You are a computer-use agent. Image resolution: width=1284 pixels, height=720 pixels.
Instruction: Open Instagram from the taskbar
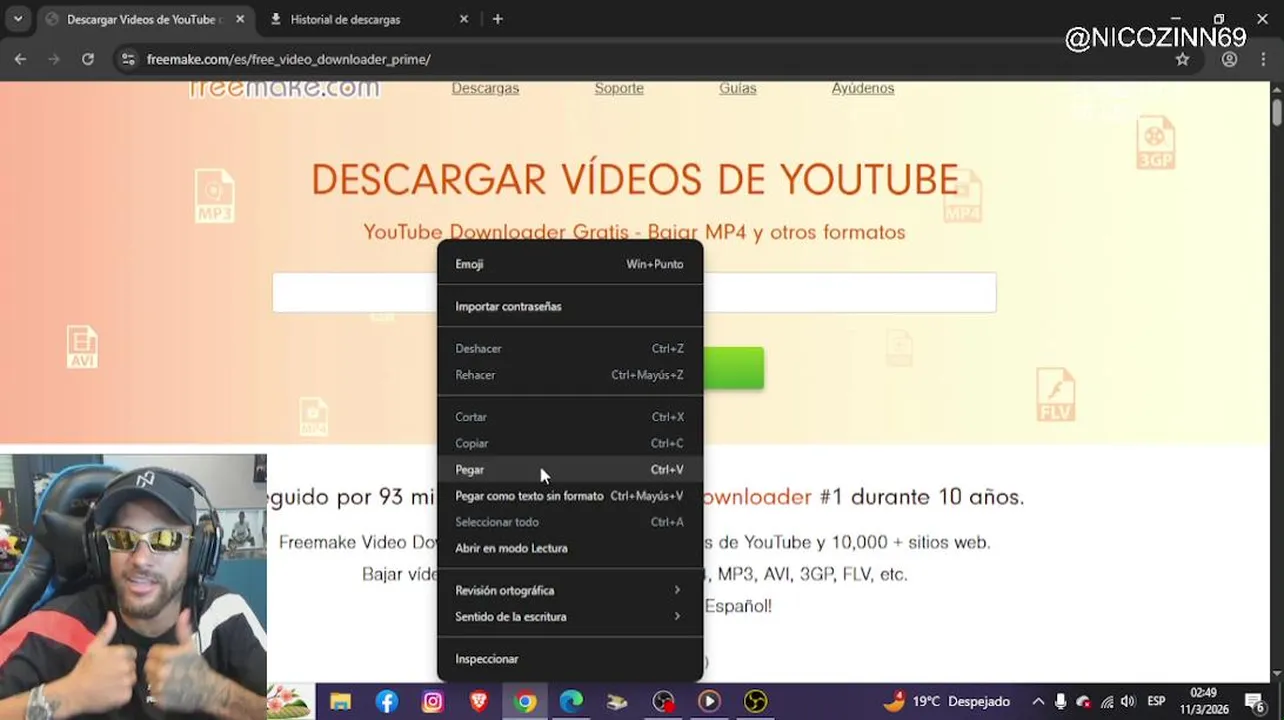(432, 702)
